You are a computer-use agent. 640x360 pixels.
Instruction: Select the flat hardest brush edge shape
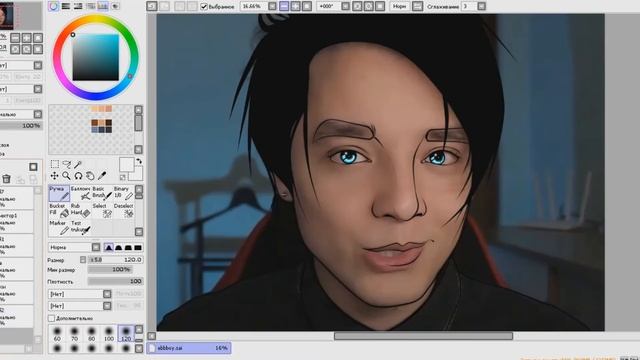[x=138, y=247]
